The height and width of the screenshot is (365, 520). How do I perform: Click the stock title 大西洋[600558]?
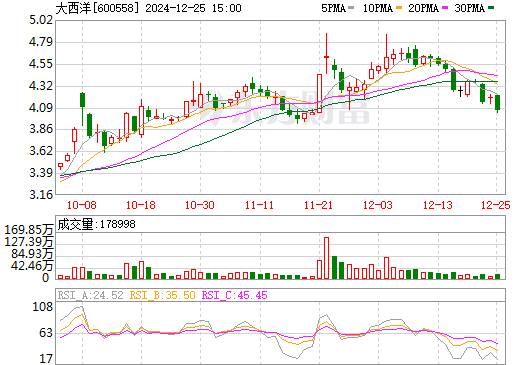[x=97, y=8]
